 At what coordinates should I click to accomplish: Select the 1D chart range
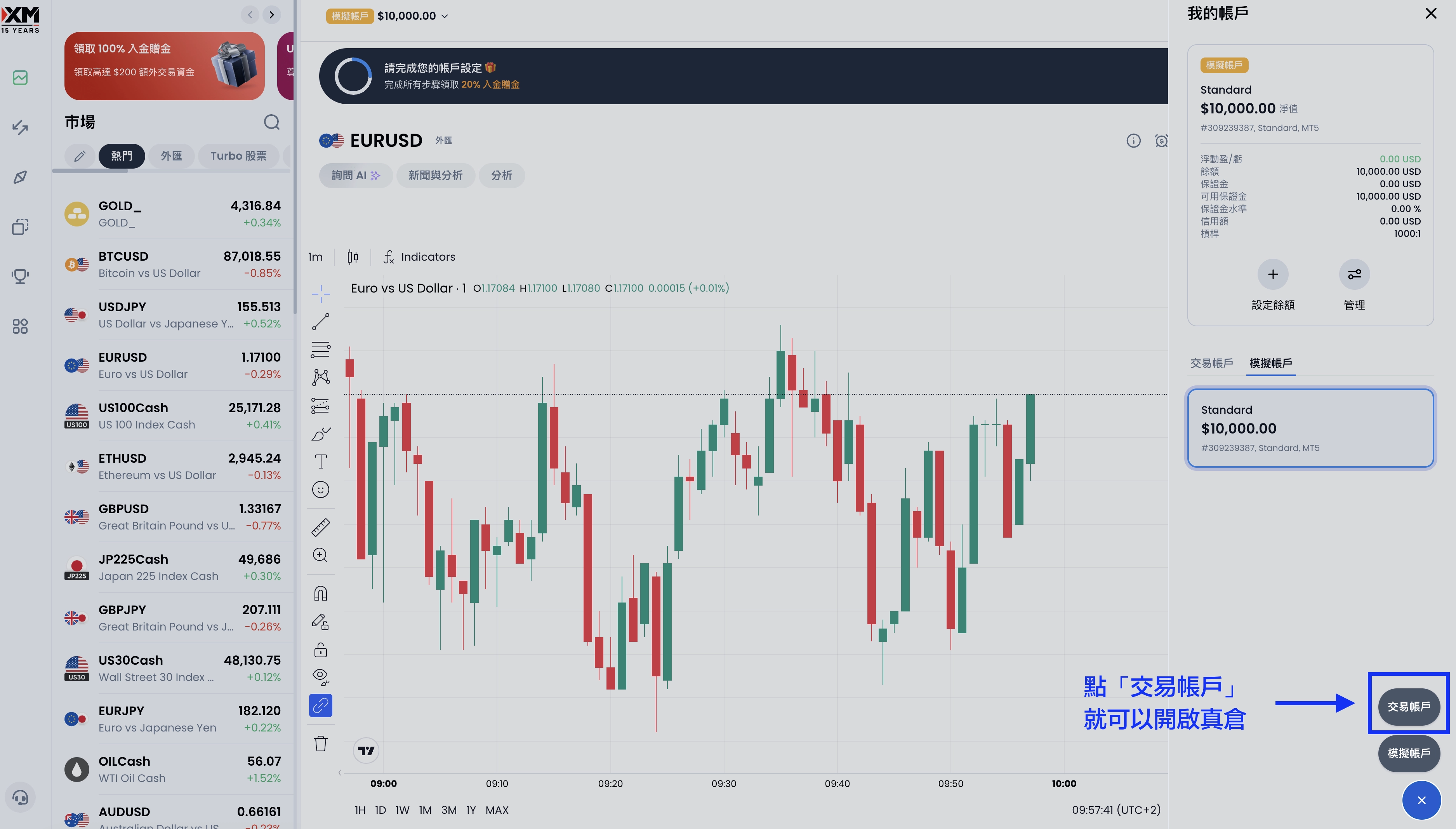[380, 810]
